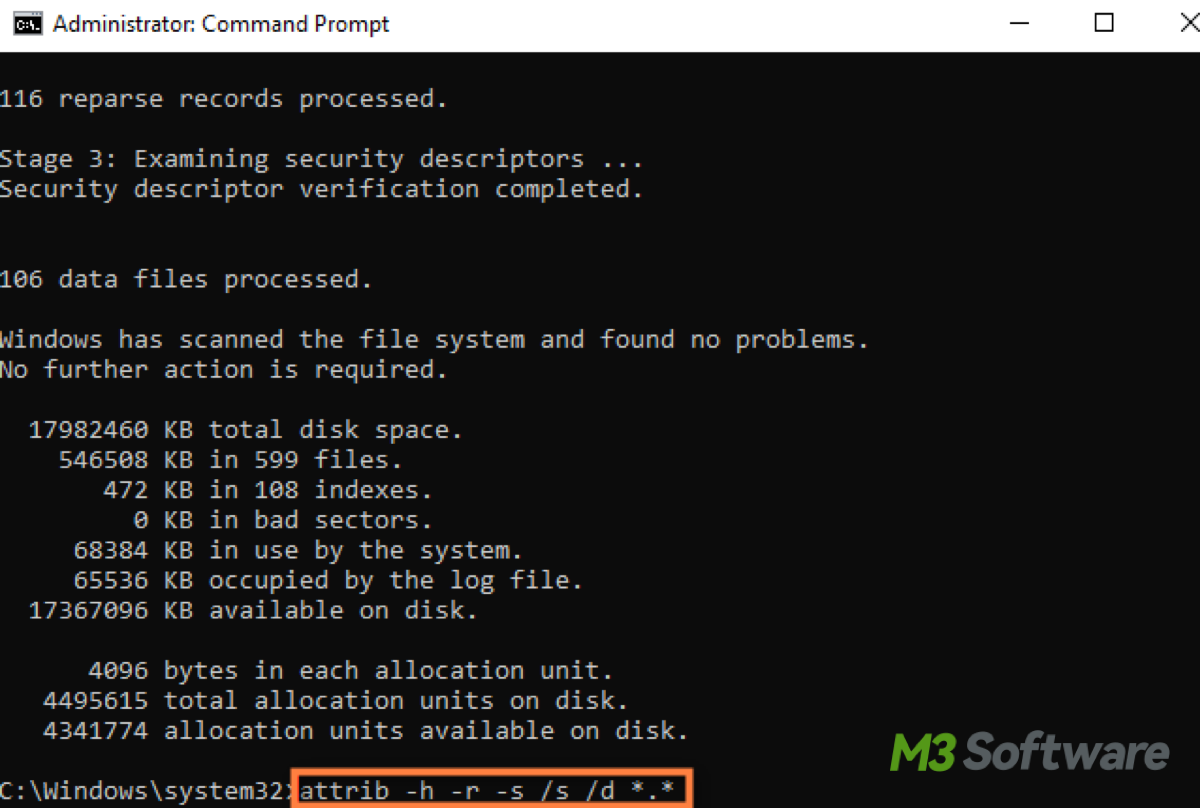Click the highlighted attrib command text

coord(494,792)
